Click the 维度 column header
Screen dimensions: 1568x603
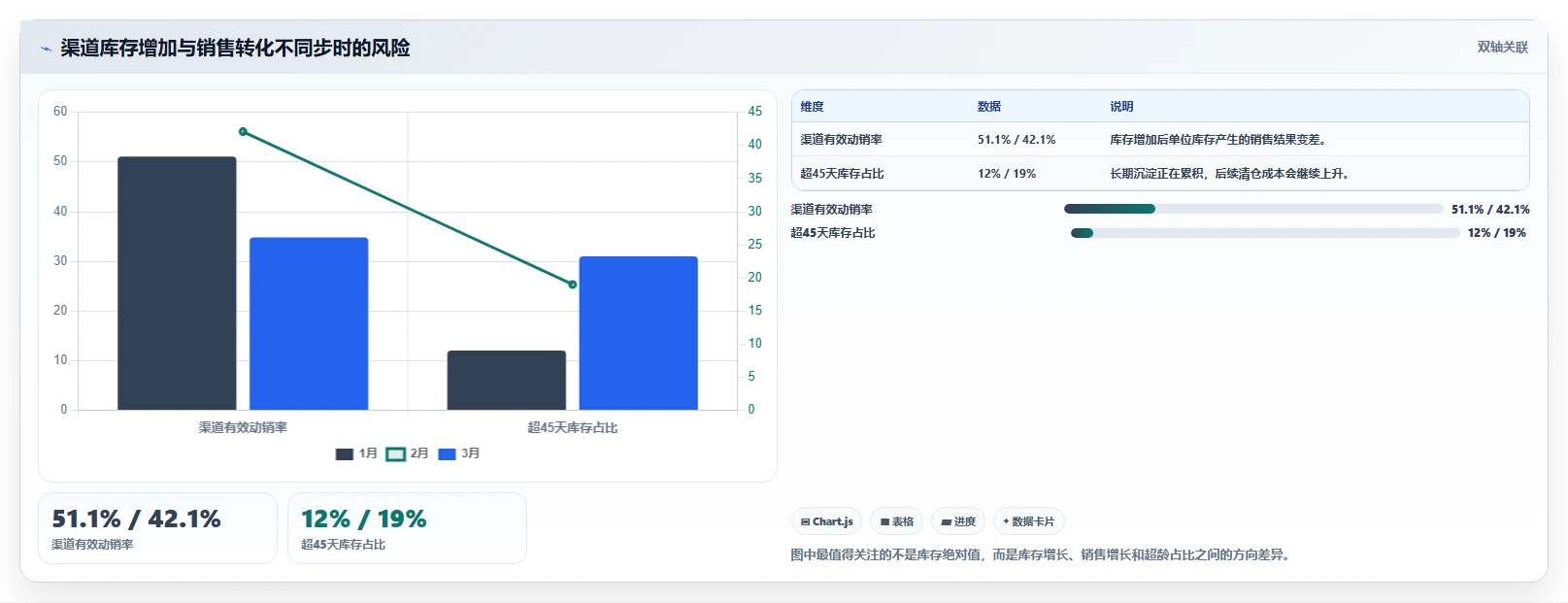point(813,107)
